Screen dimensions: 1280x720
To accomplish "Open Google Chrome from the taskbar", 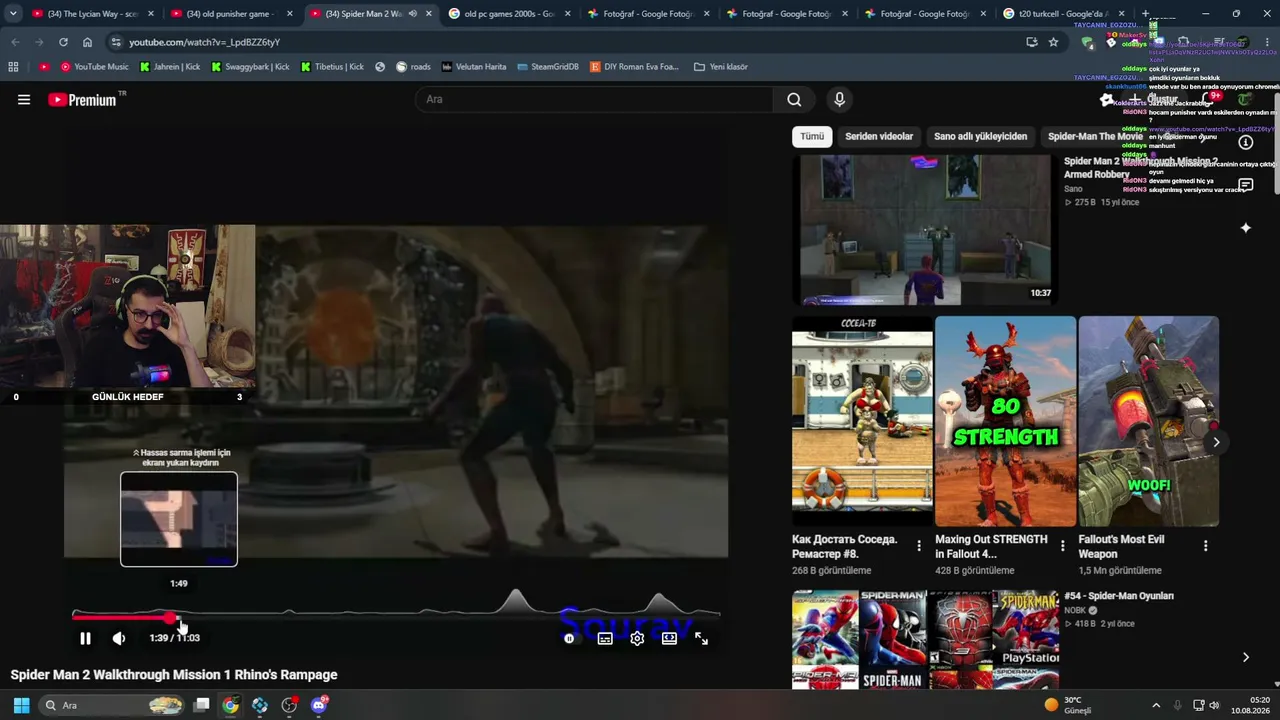I will point(231,705).
